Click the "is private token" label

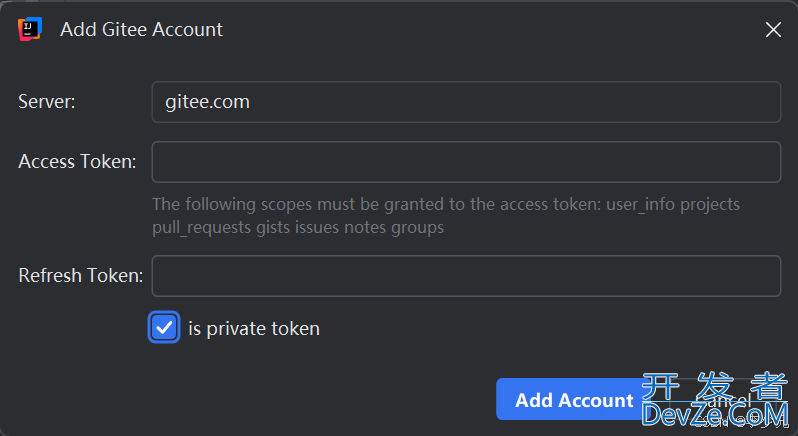254,328
